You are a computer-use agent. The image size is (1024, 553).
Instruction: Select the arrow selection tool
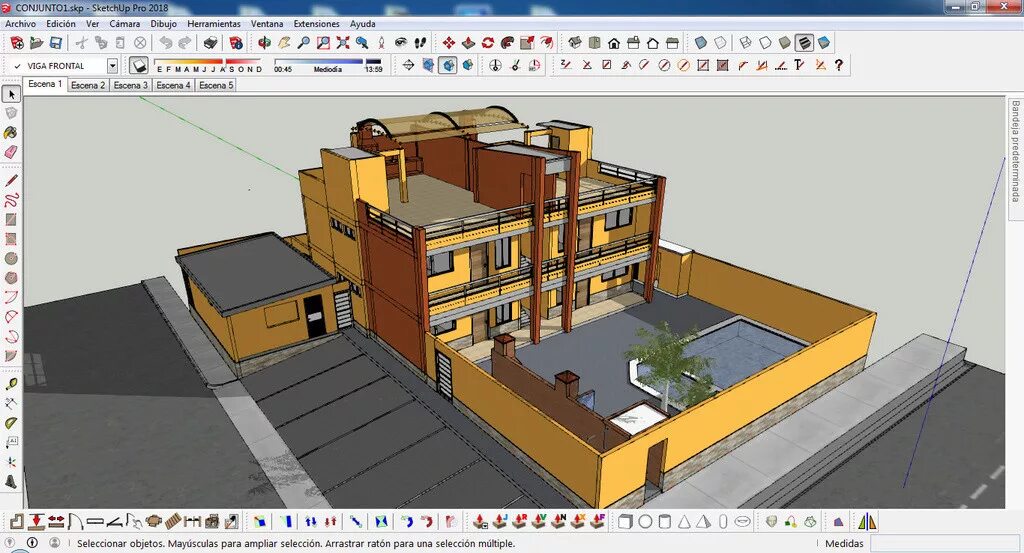[11, 95]
